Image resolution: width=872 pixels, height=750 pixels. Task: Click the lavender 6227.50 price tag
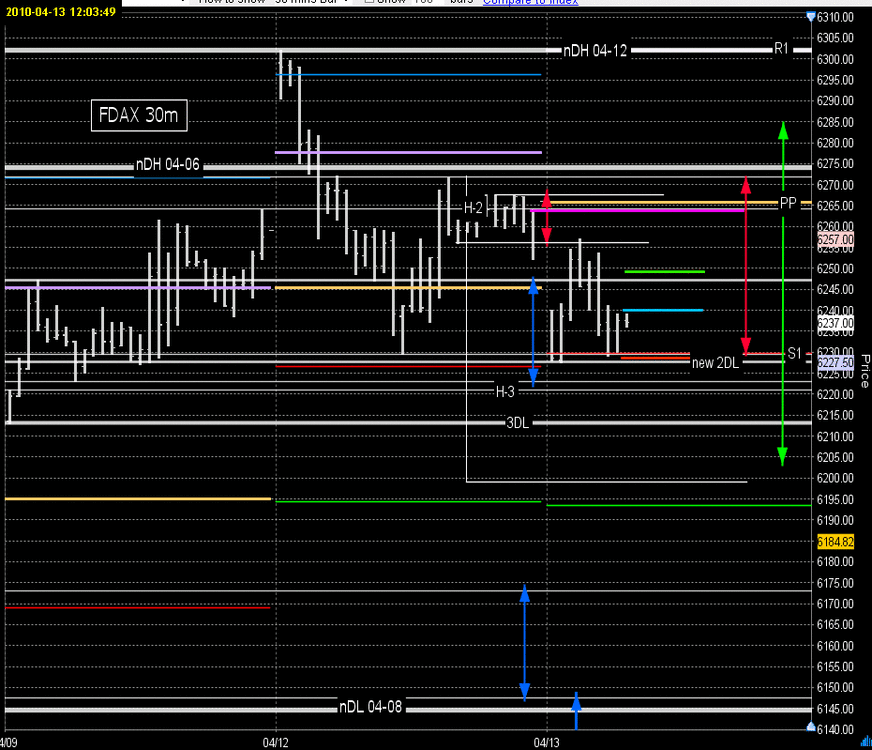pyautogui.click(x=835, y=362)
